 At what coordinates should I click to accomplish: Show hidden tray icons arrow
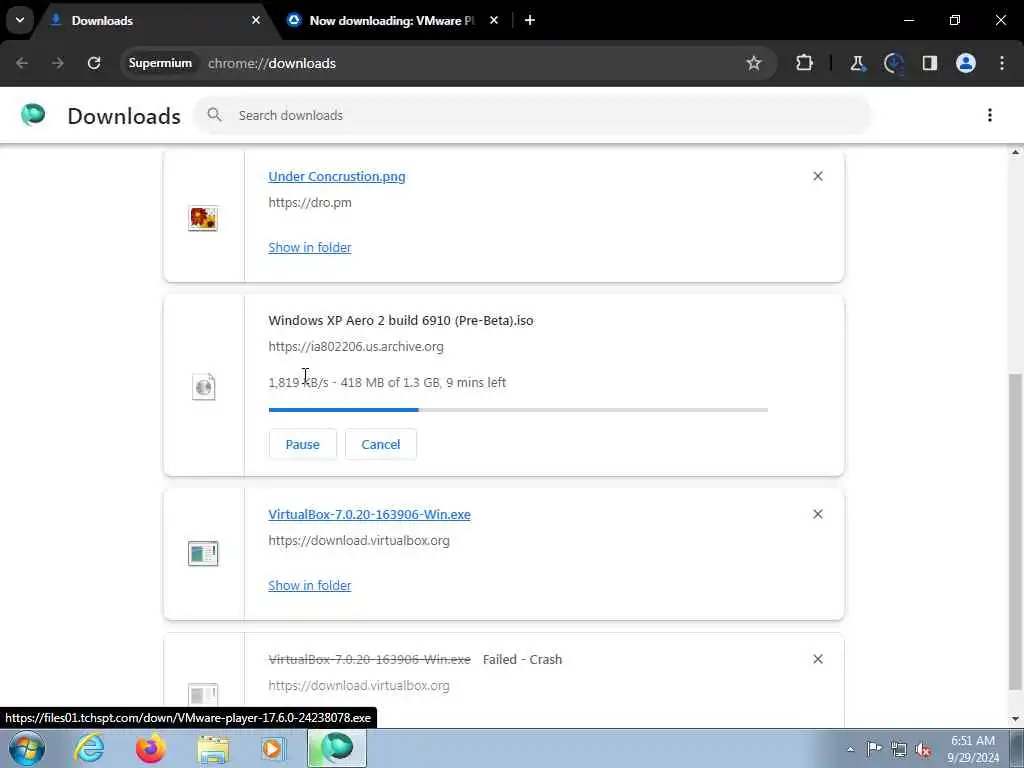[x=850, y=749]
